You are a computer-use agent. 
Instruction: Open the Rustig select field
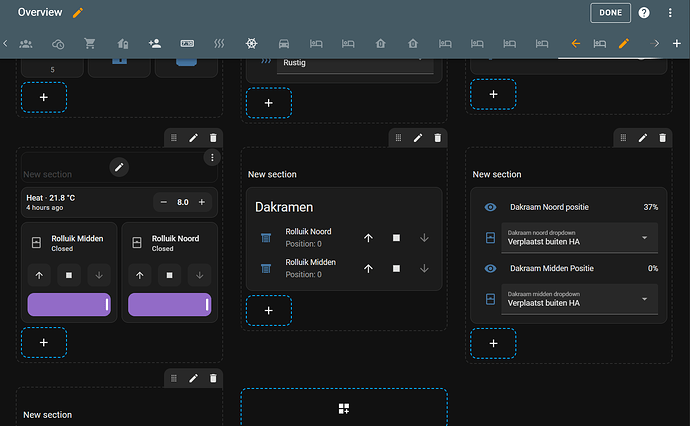[355, 66]
